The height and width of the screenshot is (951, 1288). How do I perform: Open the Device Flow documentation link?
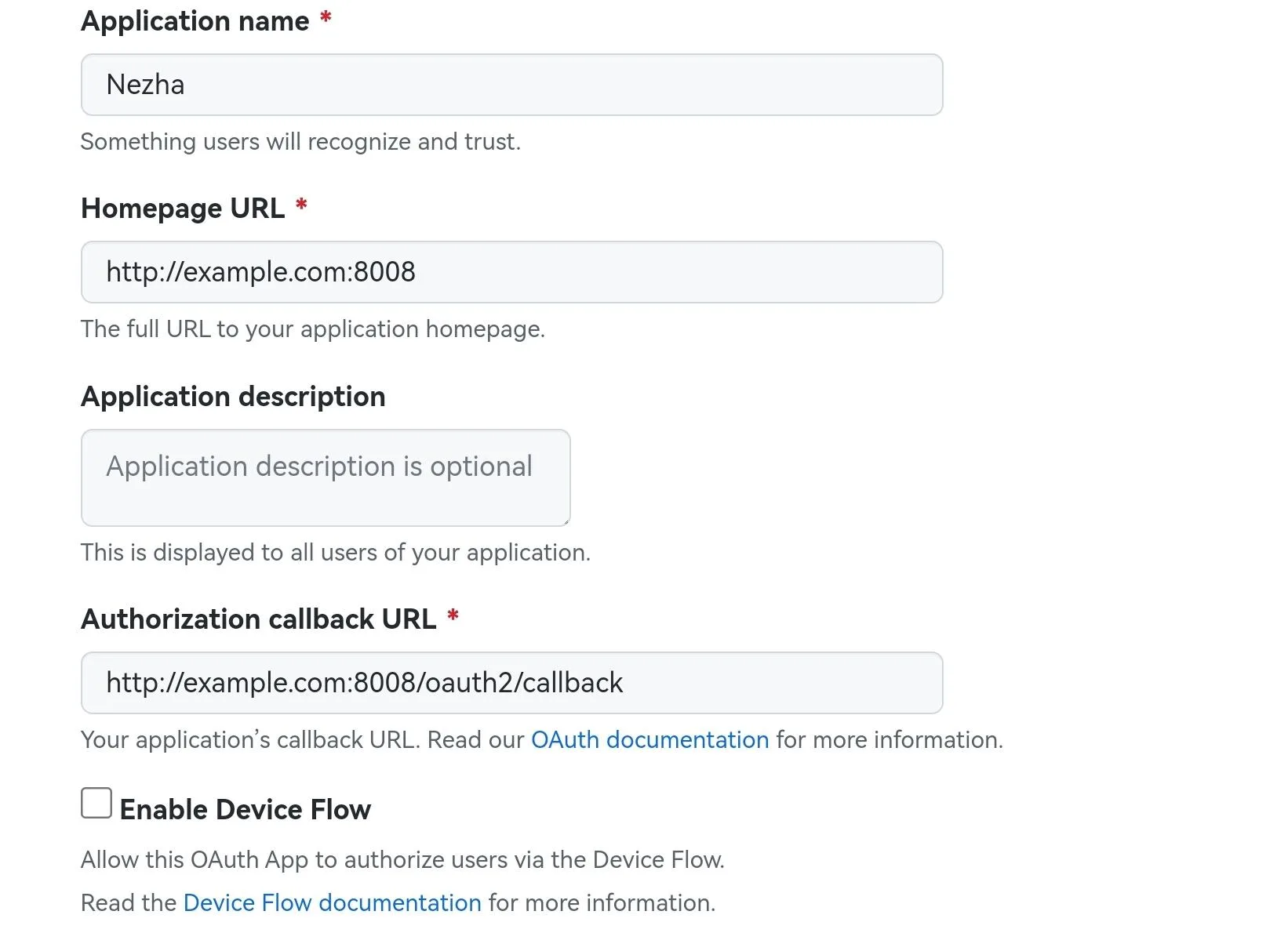332,902
